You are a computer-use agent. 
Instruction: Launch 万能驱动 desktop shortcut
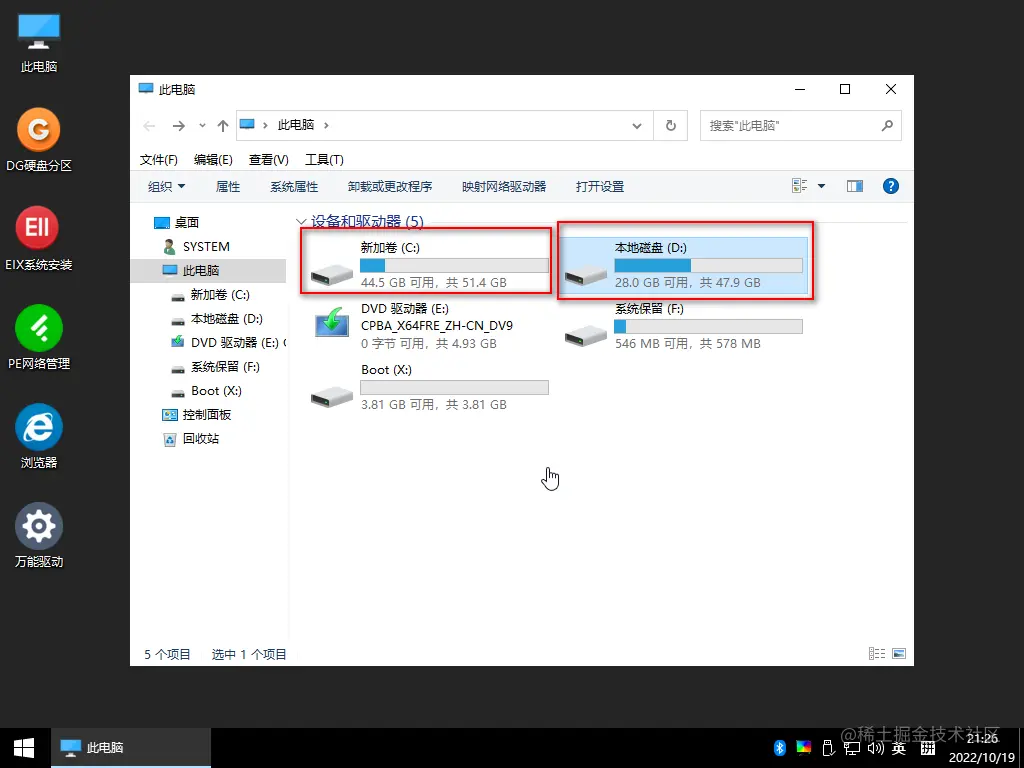click(39, 535)
